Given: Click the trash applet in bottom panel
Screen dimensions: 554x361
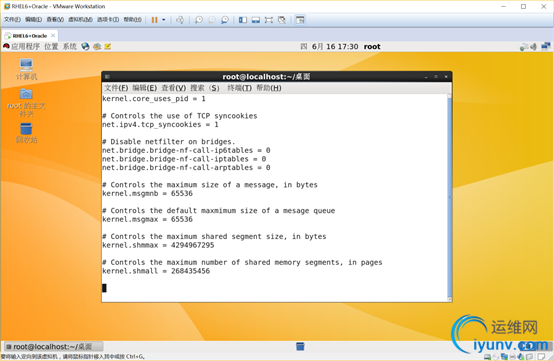Looking at the screenshot, I should [x=300, y=346].
